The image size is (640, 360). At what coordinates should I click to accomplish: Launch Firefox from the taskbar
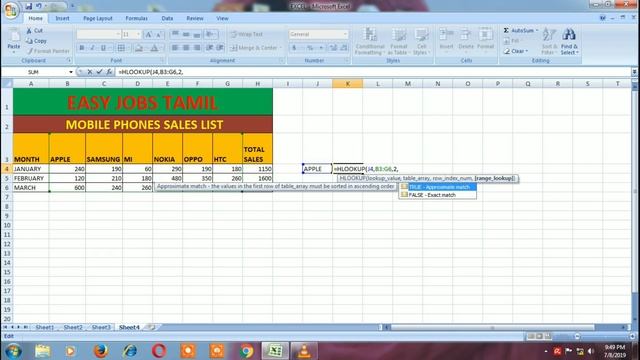click(100, 351)
